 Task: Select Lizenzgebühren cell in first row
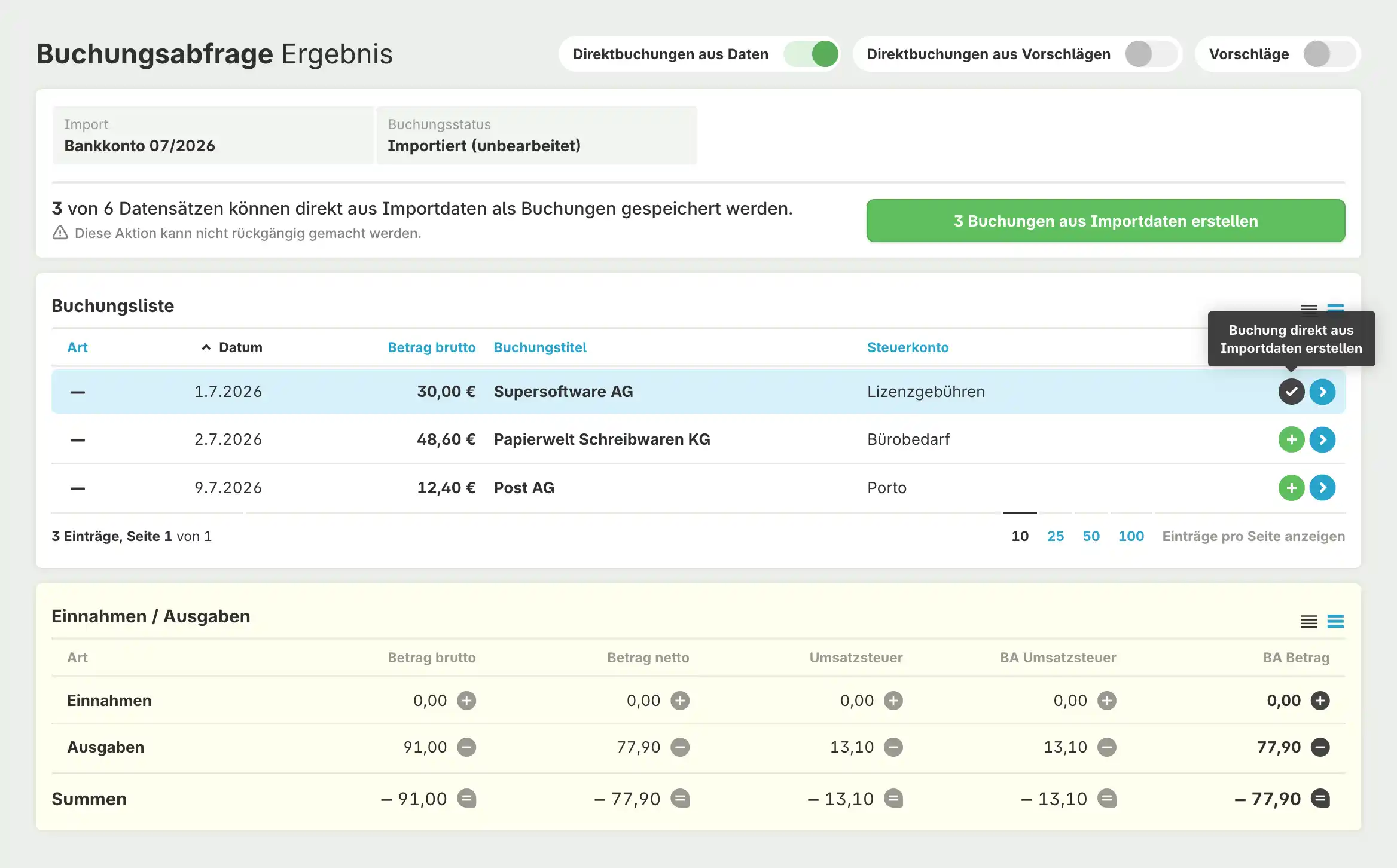click(x=926, y=392)
